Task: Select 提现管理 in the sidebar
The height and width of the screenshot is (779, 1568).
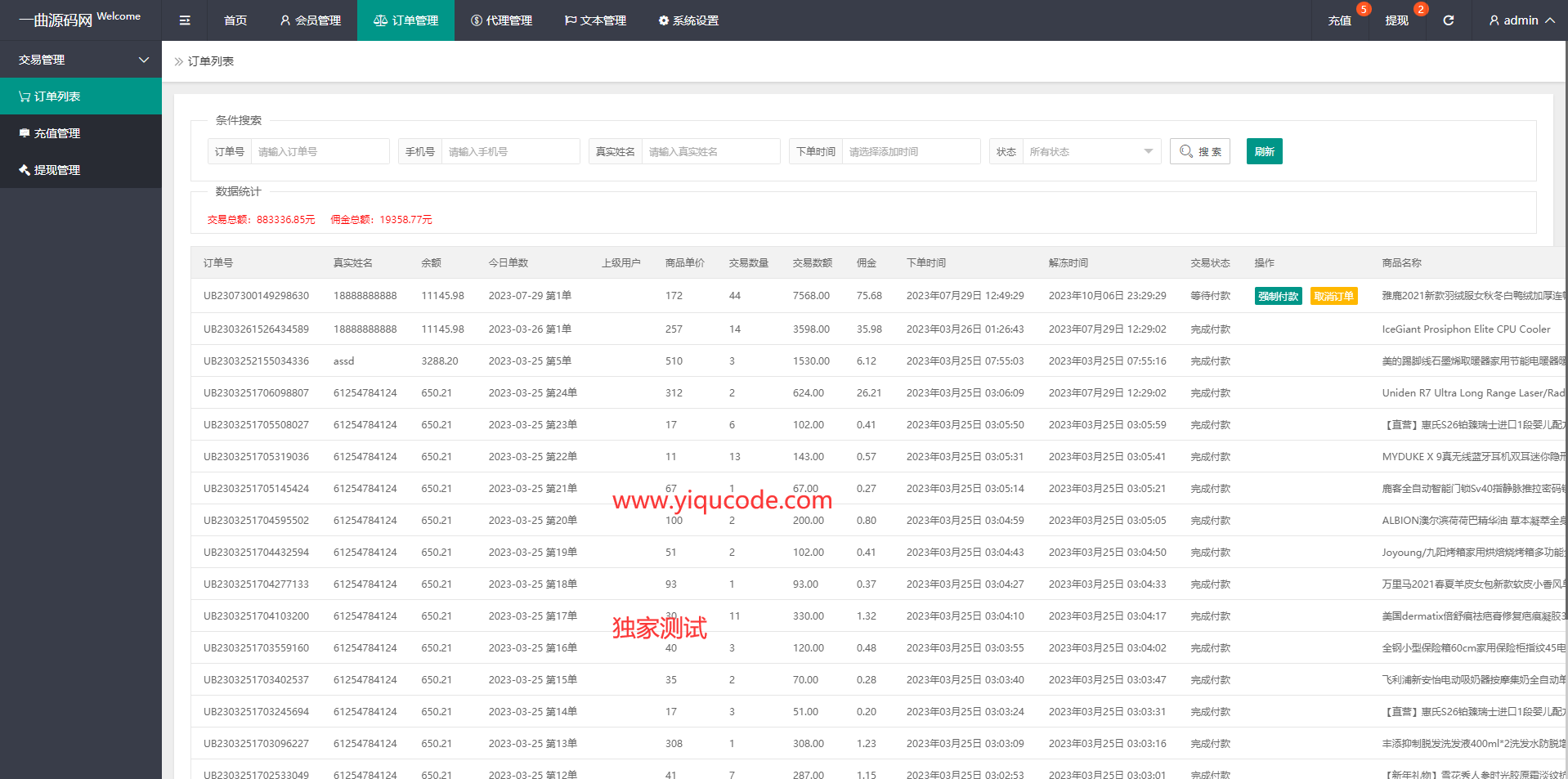Action: tap(81, 170)
